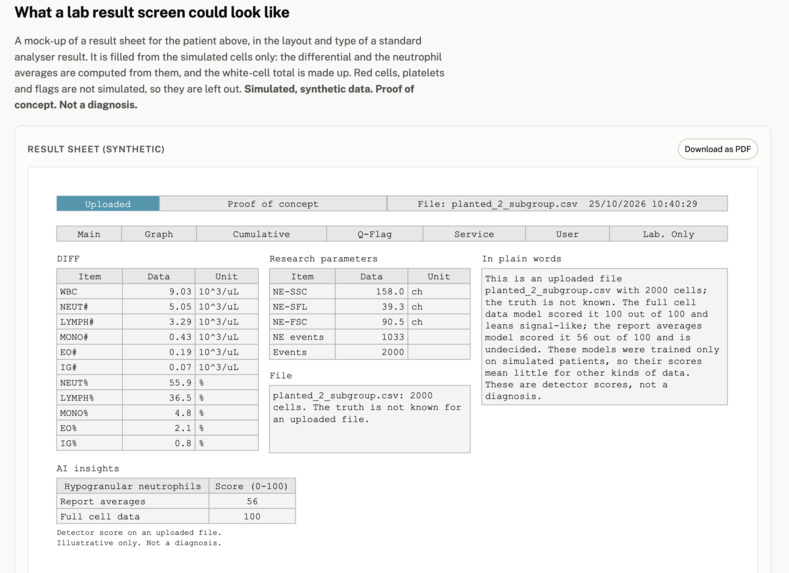789x573 pixels.
Task: Select the File: planted_2_subgroup.csv header cell
Action: 558,204
